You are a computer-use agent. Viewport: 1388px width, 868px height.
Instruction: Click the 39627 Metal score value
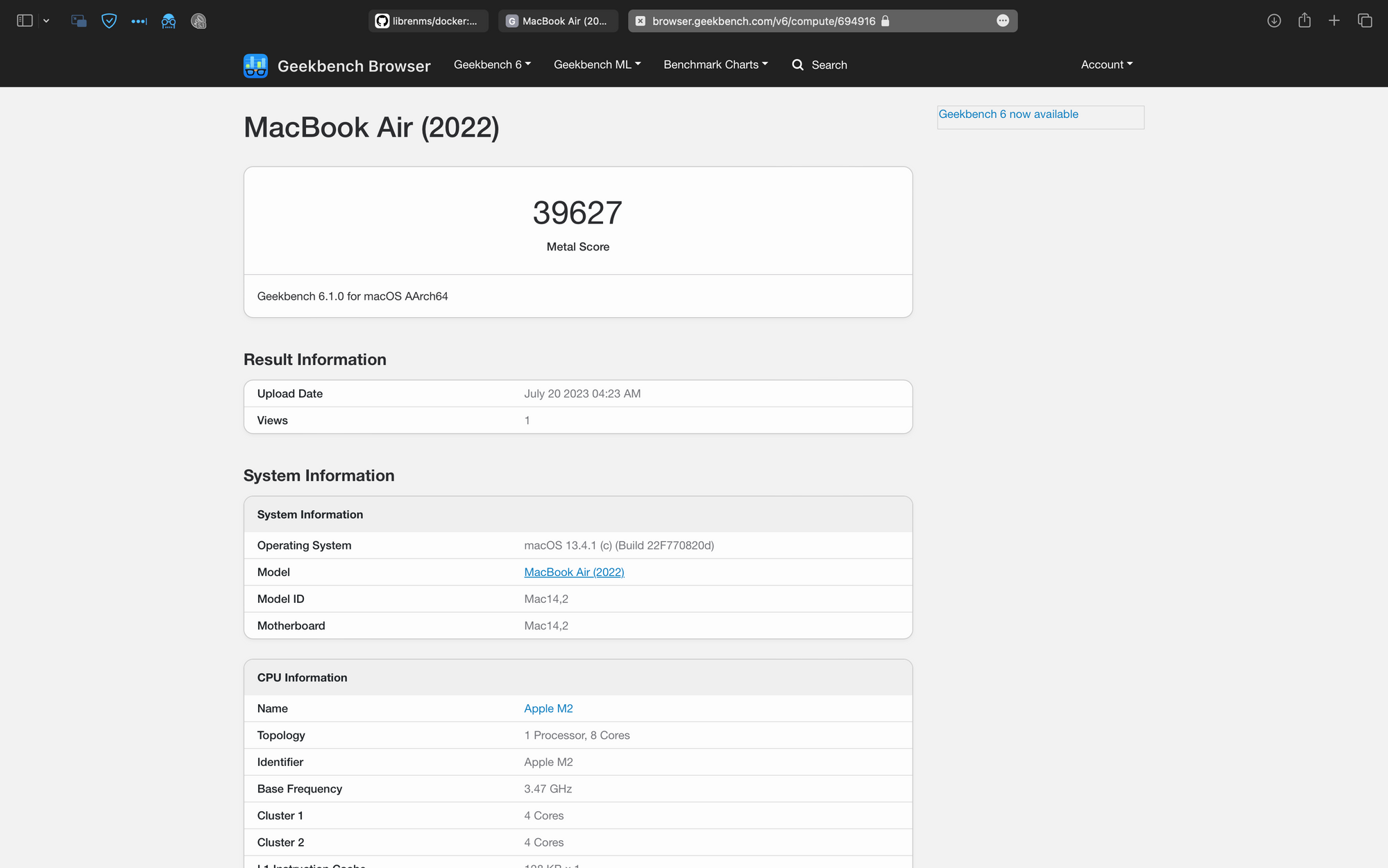pyautogui.click(x=577, y=213)
